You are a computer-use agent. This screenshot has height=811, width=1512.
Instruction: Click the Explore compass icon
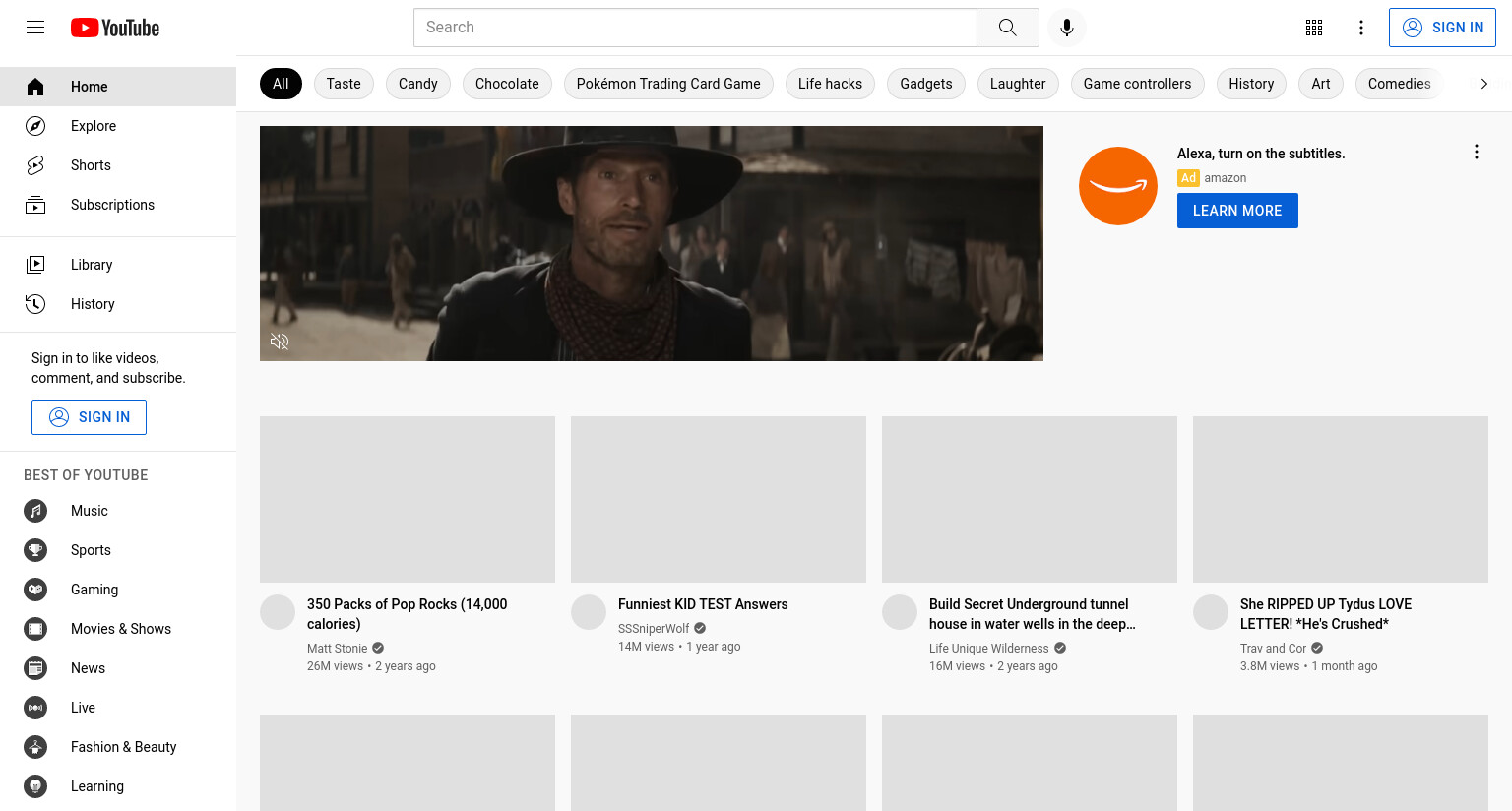[x=35, y=126]
